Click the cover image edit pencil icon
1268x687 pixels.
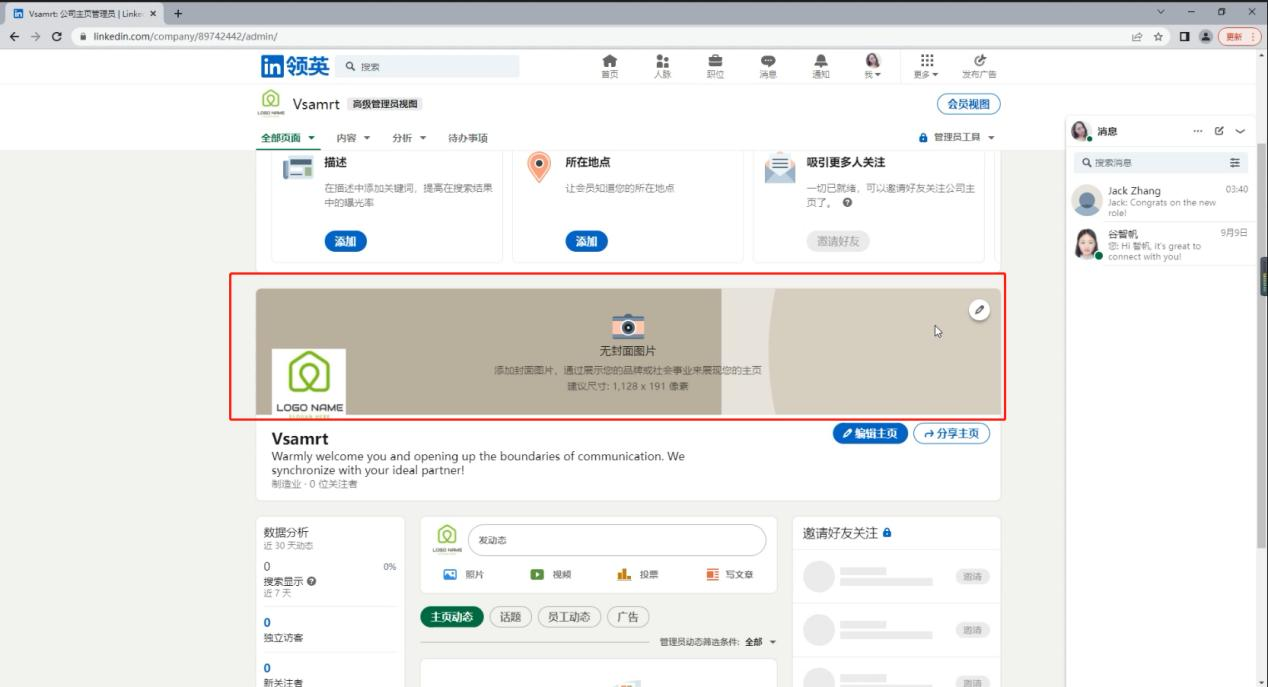(979, 310)
